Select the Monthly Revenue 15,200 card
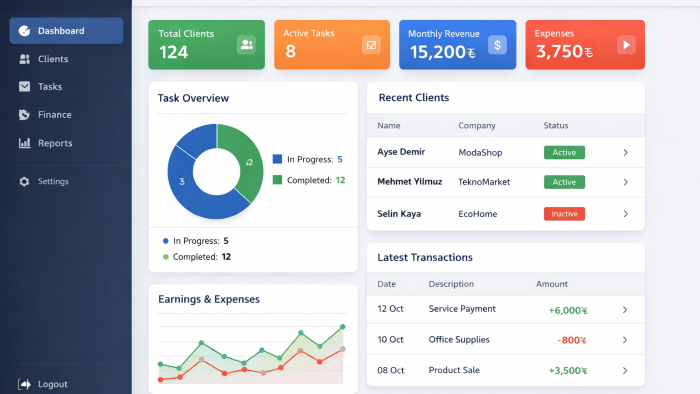The image size is (700, 394). [x=458, y=45]
